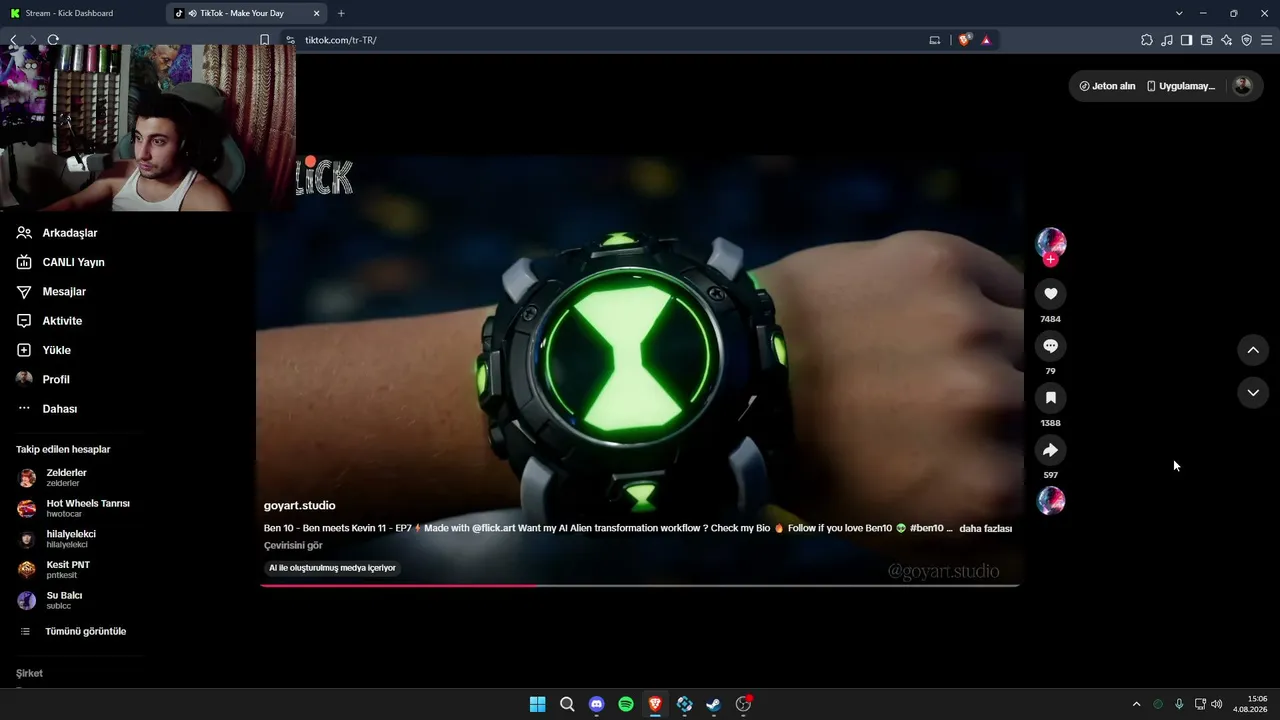This screenshot has height=720, width=1280.
Task: Click Çevirisini gör to translate caption
Action: point(293,546)
